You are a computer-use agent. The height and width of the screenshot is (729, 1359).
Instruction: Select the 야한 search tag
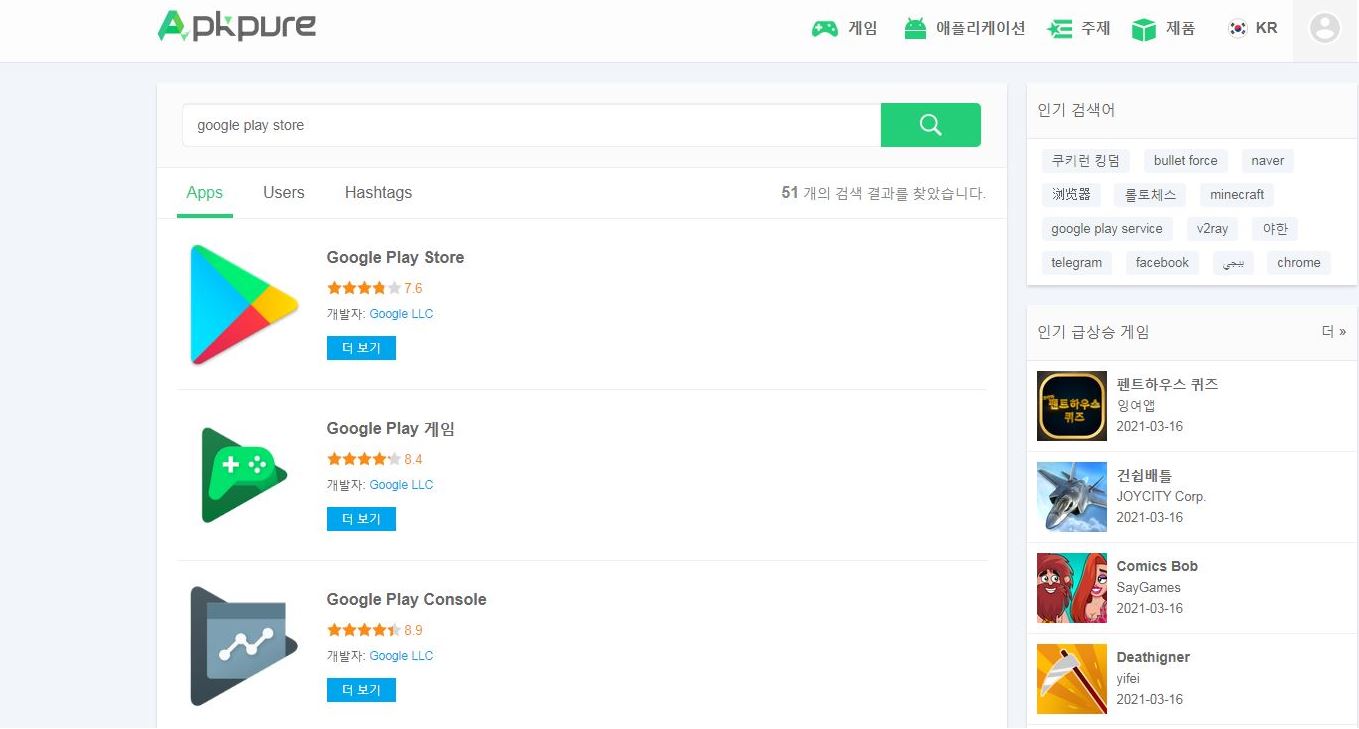(1275, 228)
